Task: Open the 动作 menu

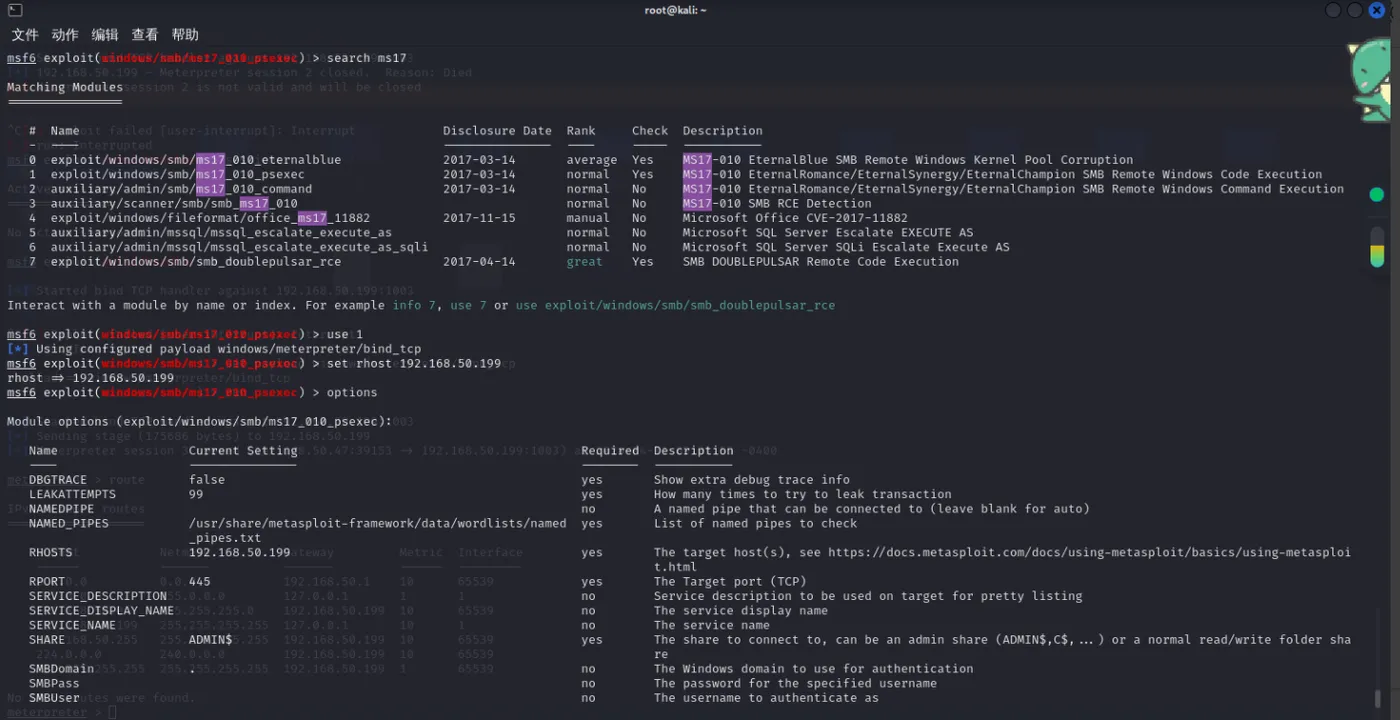Action: click(65, 35)
